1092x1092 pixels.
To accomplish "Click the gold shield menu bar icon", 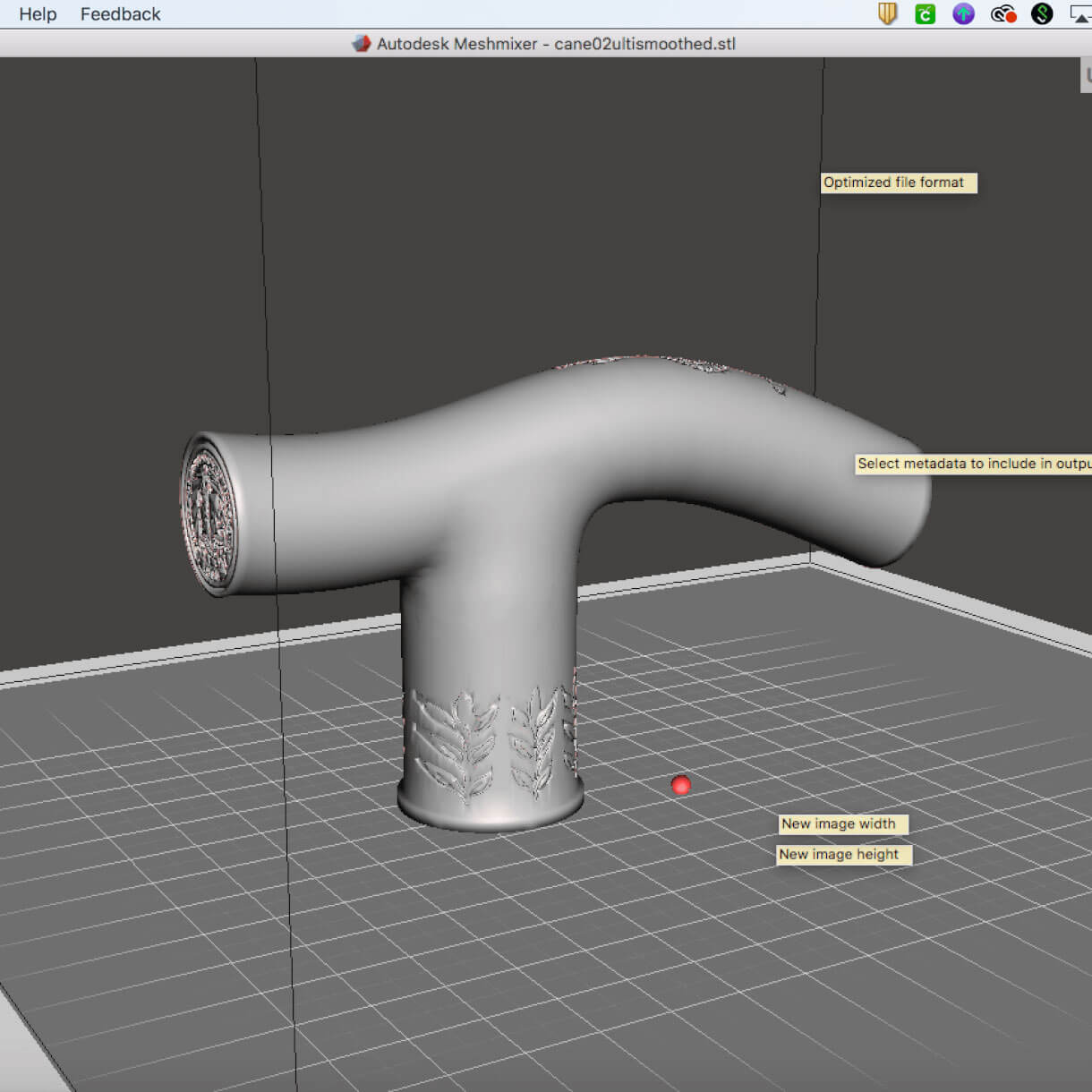I will click(x=887, y=13).
